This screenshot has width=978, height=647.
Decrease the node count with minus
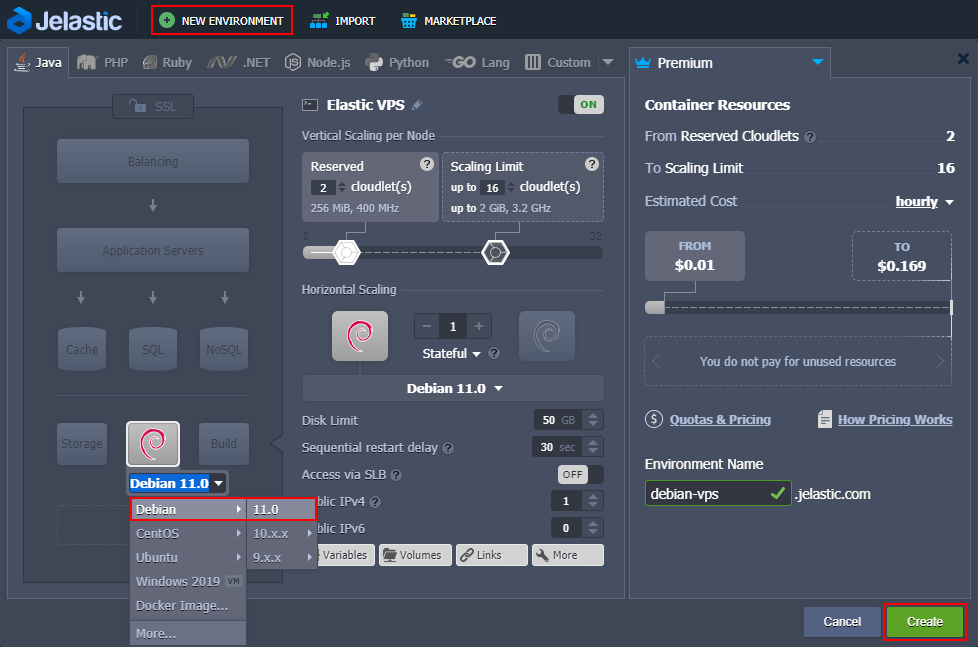(x=427, y=326)
